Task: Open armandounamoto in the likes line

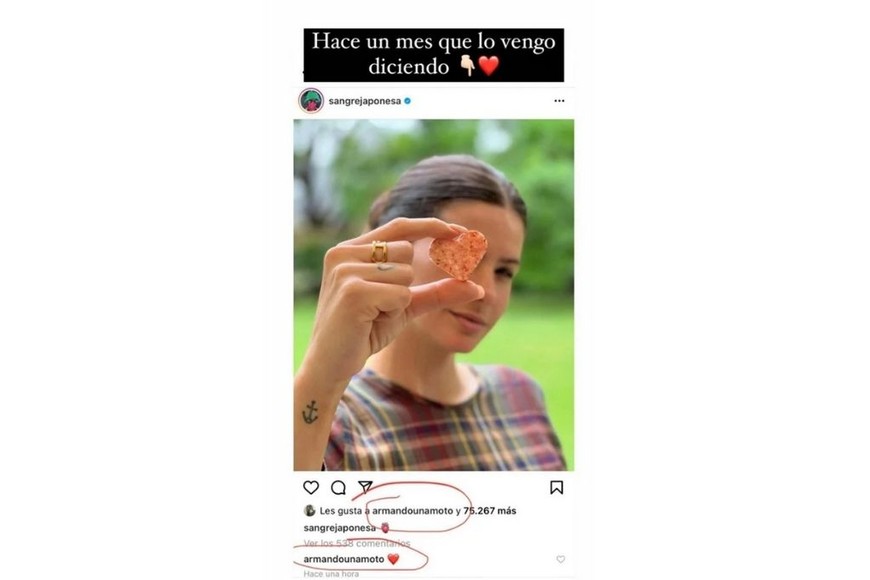Action: [x=412, y=511]
